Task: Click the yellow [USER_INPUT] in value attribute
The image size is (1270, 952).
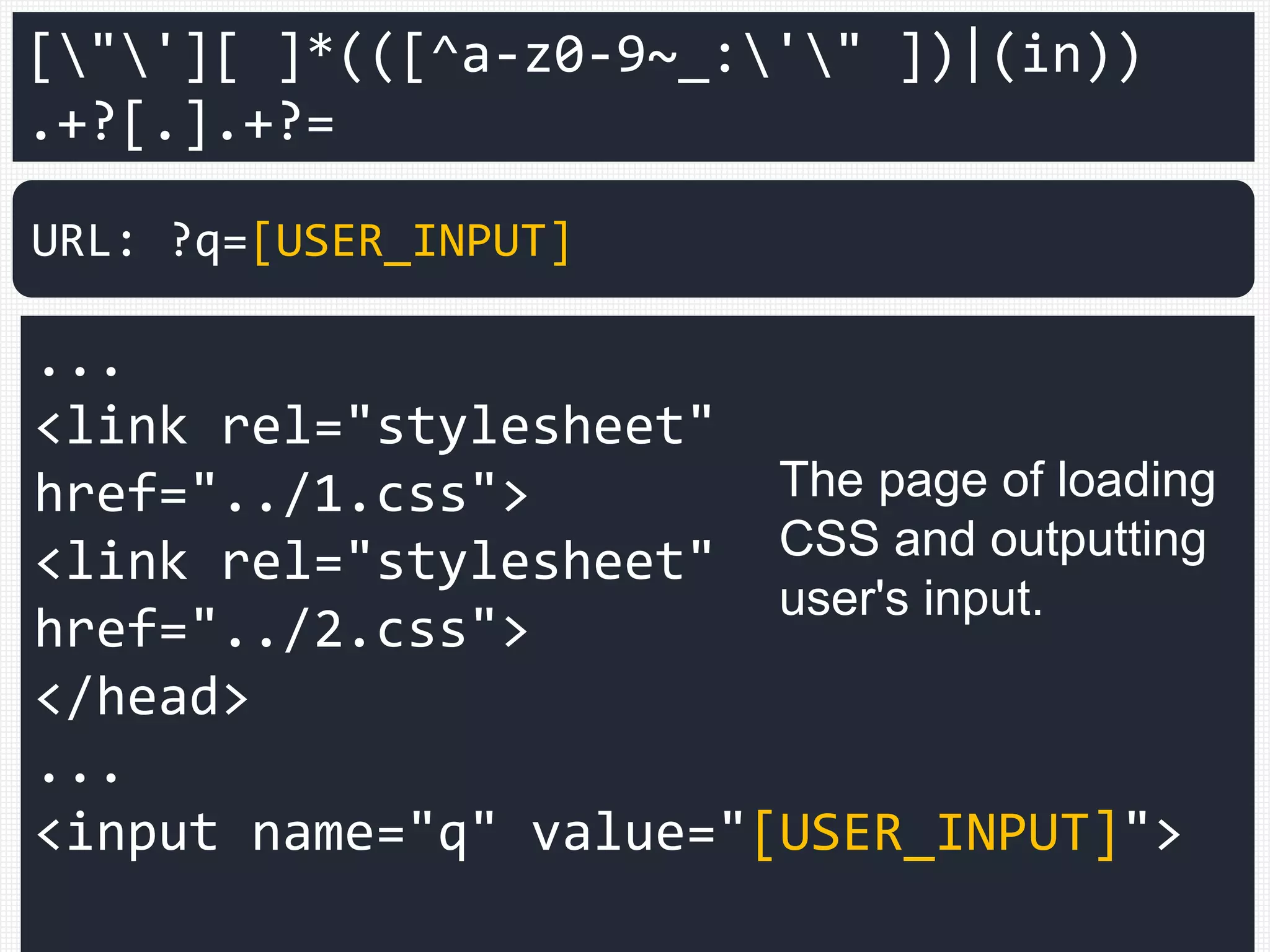Action: [935, 834]
